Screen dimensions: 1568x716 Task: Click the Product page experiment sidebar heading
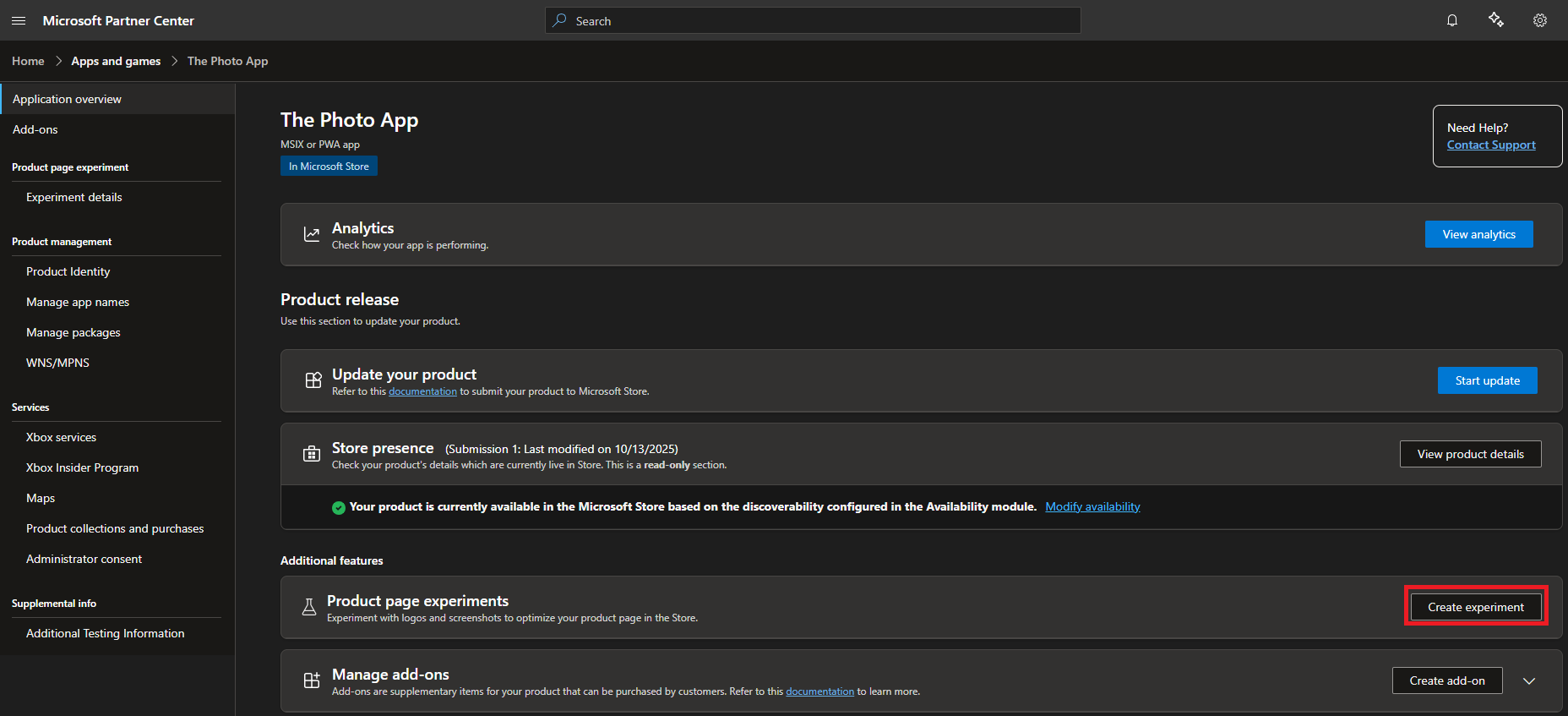(x=70, y=167)
